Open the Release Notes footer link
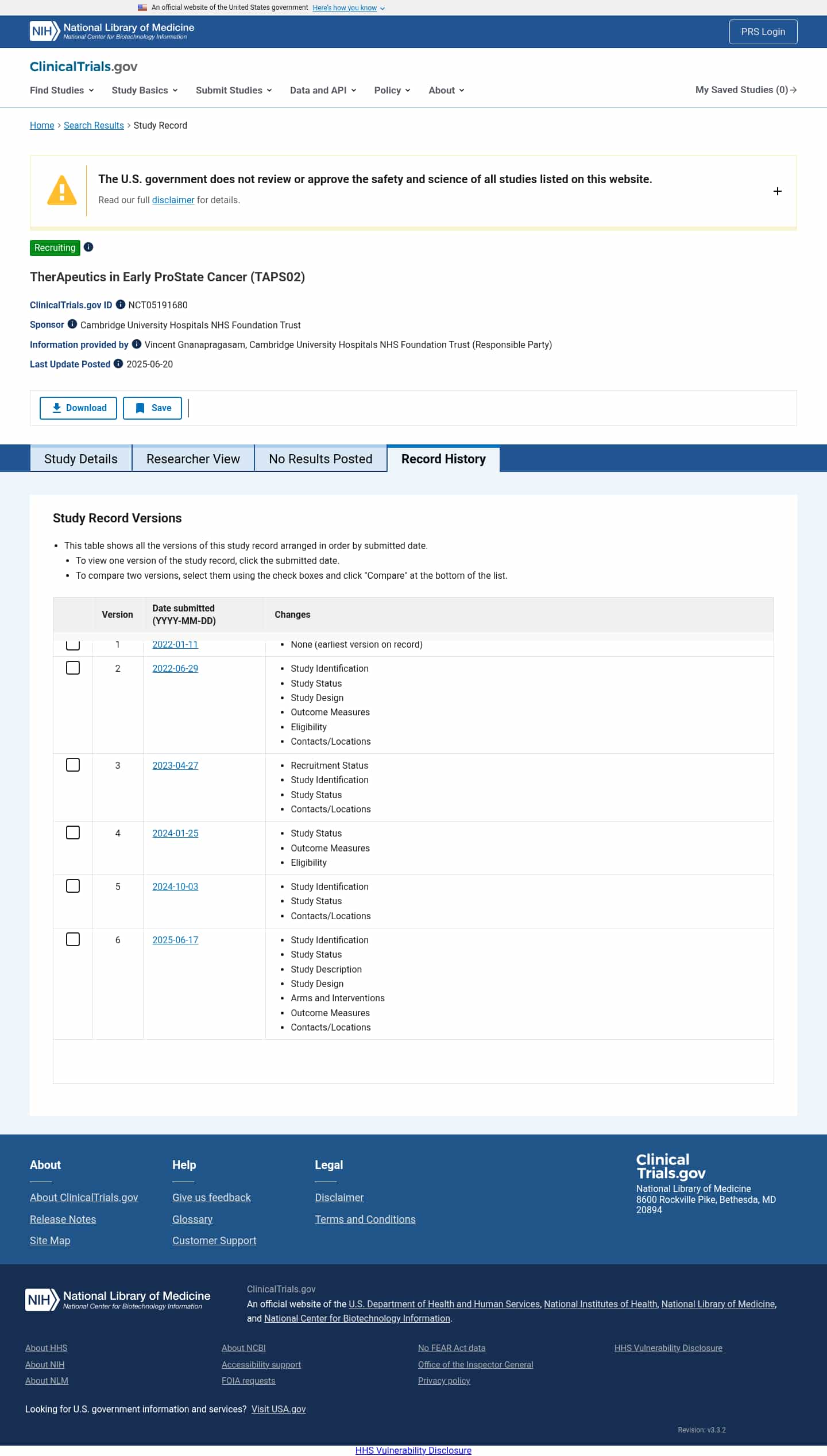The width and height of the screenshot is (827, 1456). tap(63, 1219)
